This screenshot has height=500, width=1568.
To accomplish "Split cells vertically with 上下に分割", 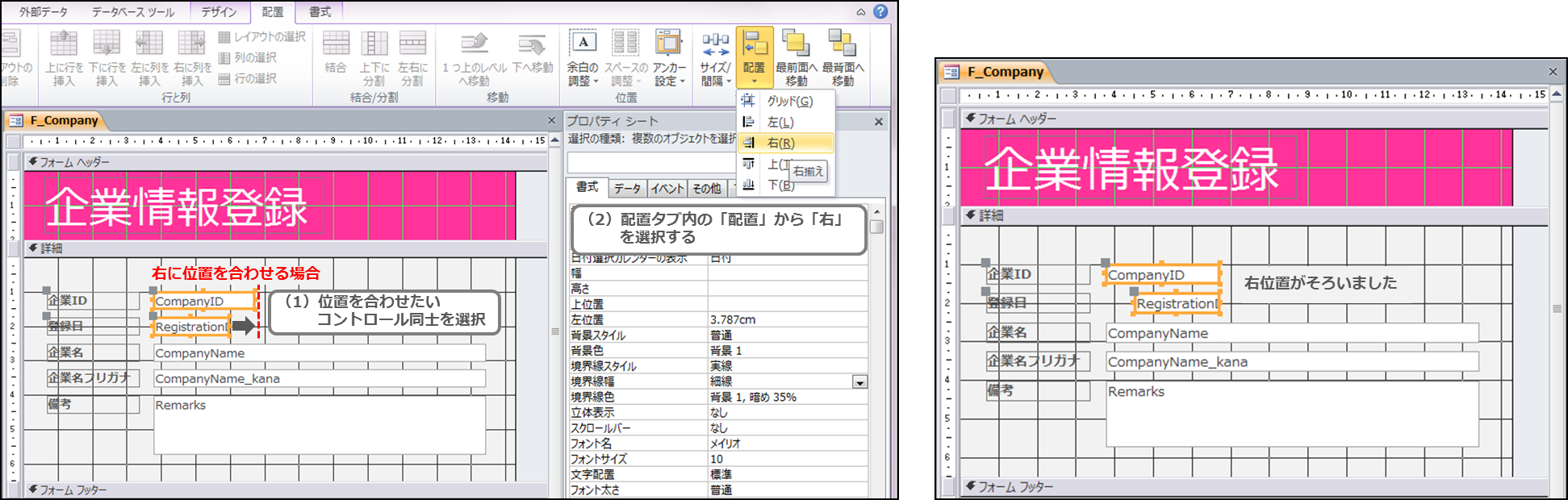I will [374, 57].
